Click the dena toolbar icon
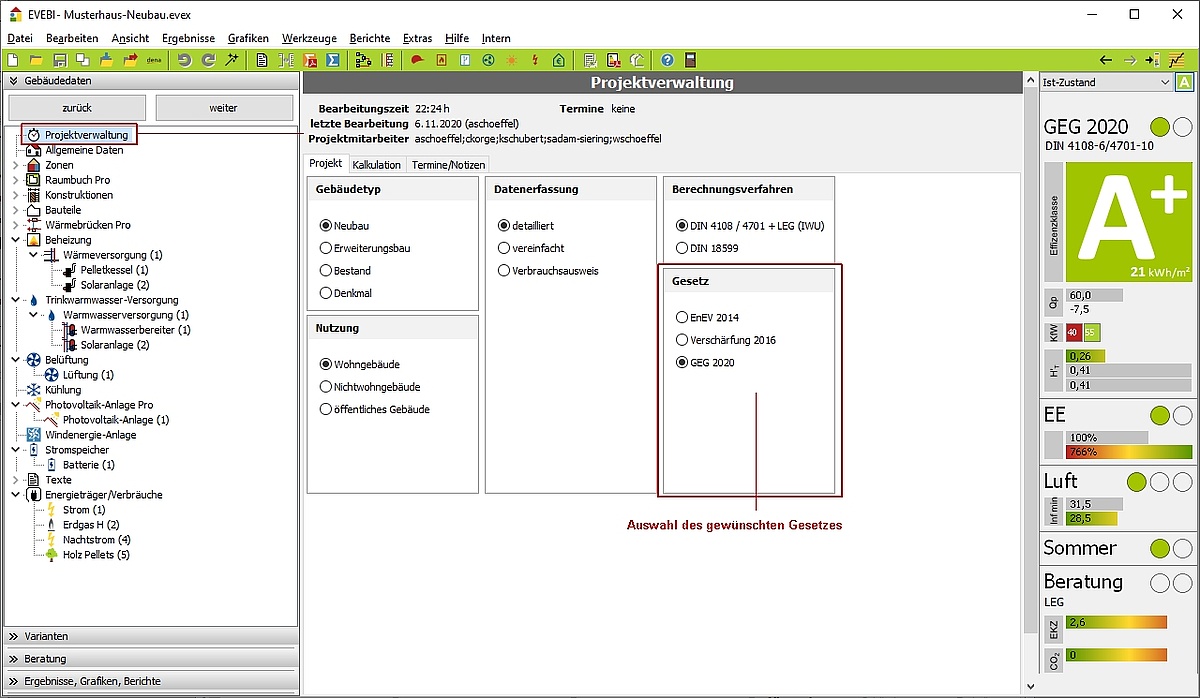Image resolution: width=1200 pixels, height=698 pixels. 154,60
